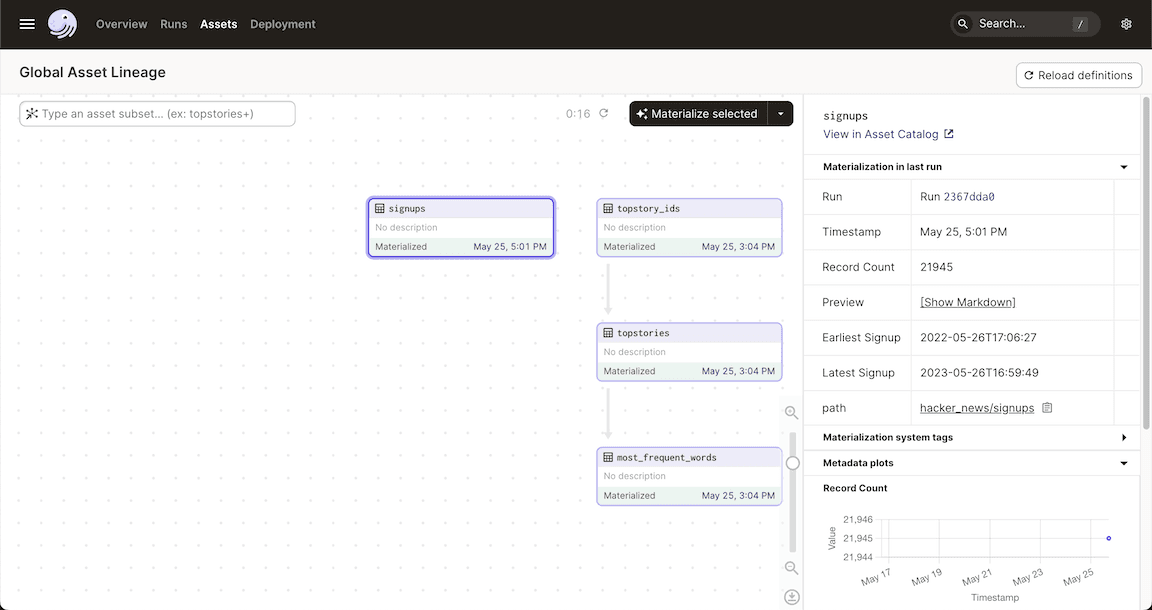Screen dimensions: 1152x610
Task: Open the Materialize selected dropdown arrow
Action: (x=781, y=113)
